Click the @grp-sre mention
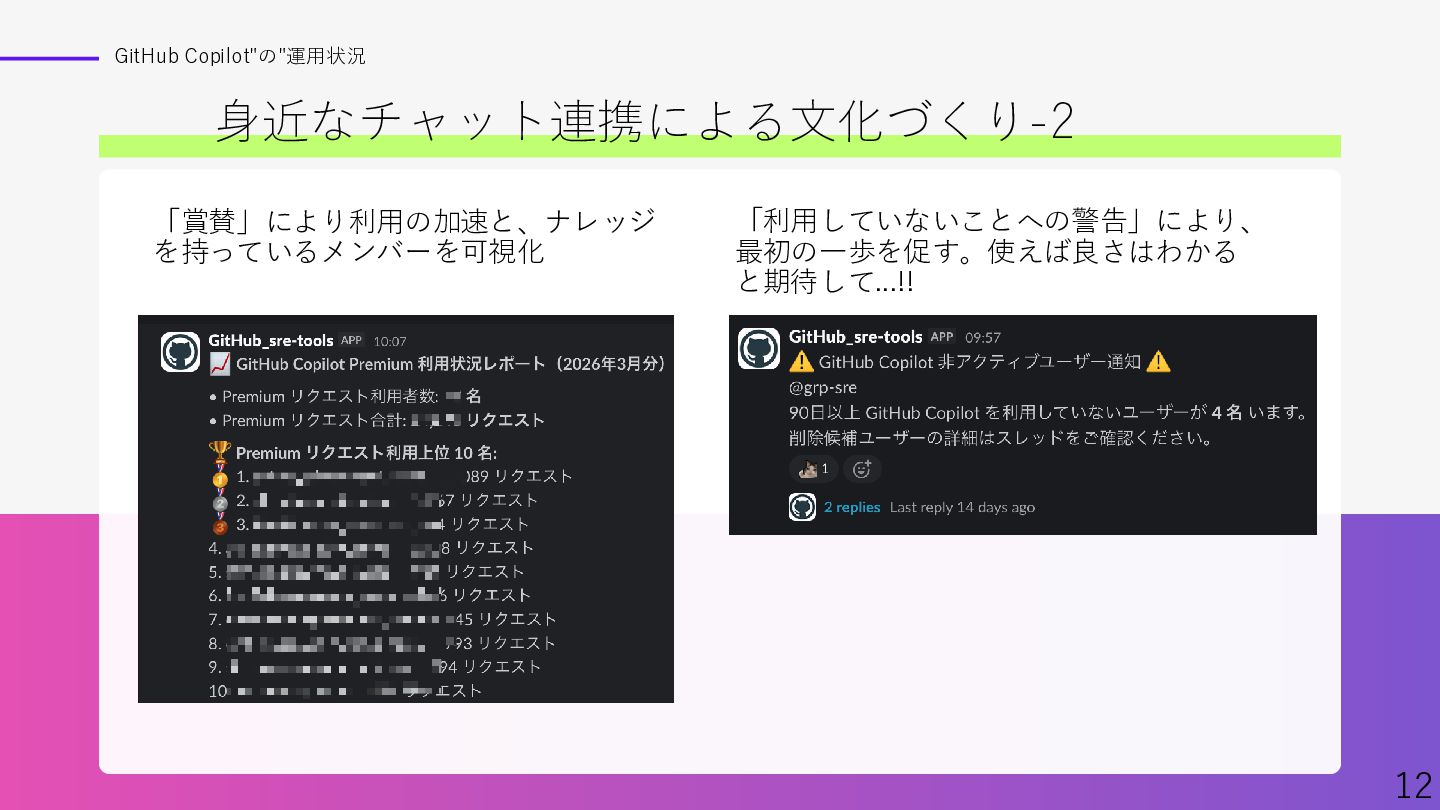The image size is (1440, 810). click(x=823, y=387)
